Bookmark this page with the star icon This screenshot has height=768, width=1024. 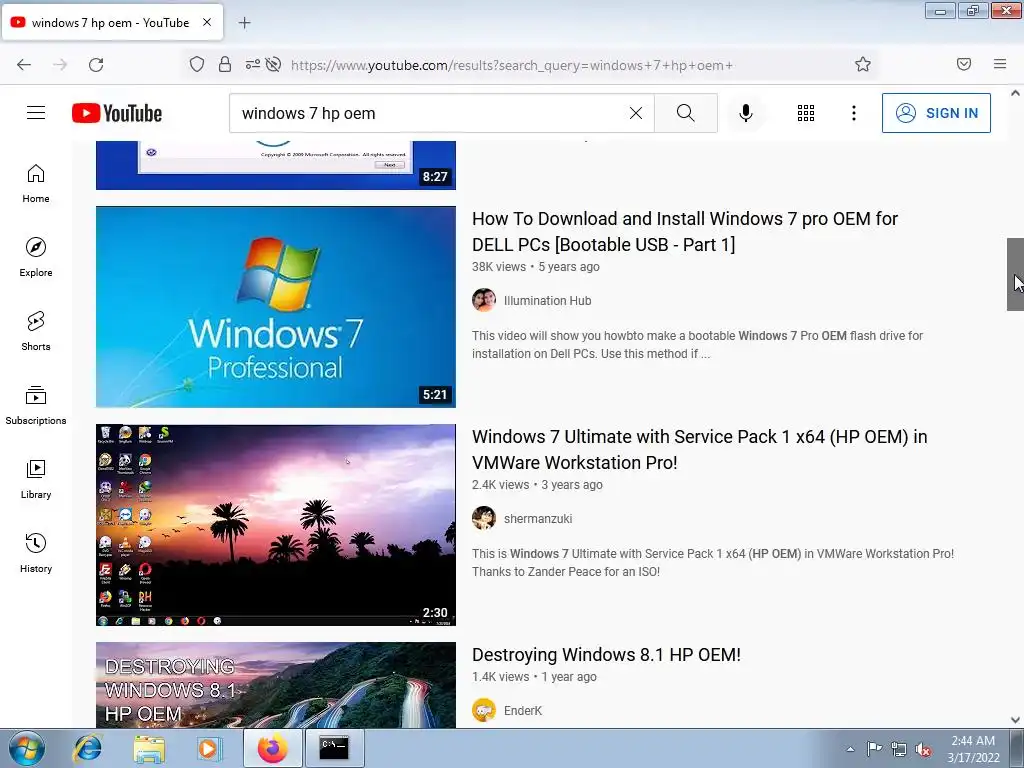pyautogui.click(x=863, y=64)
